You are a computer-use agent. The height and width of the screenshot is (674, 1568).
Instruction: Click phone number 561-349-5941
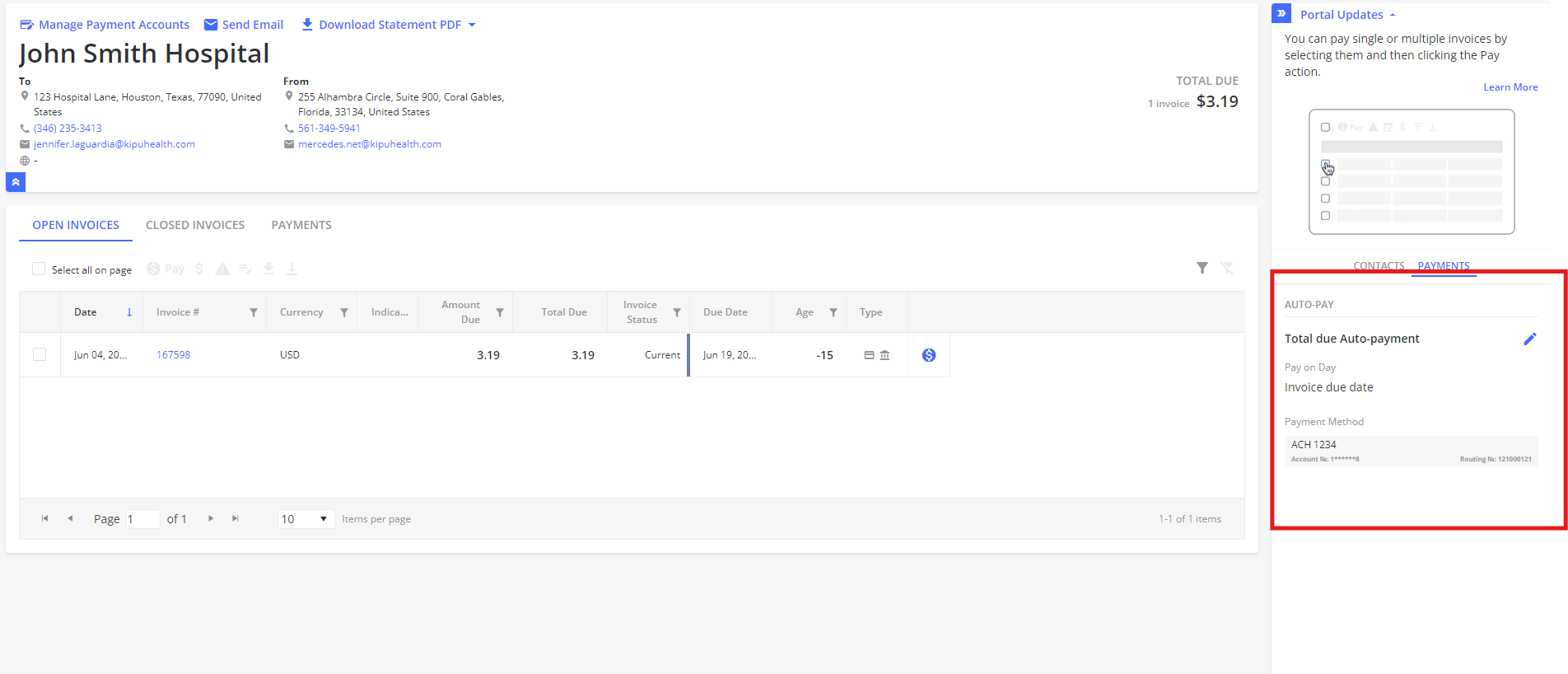(329, 129)
